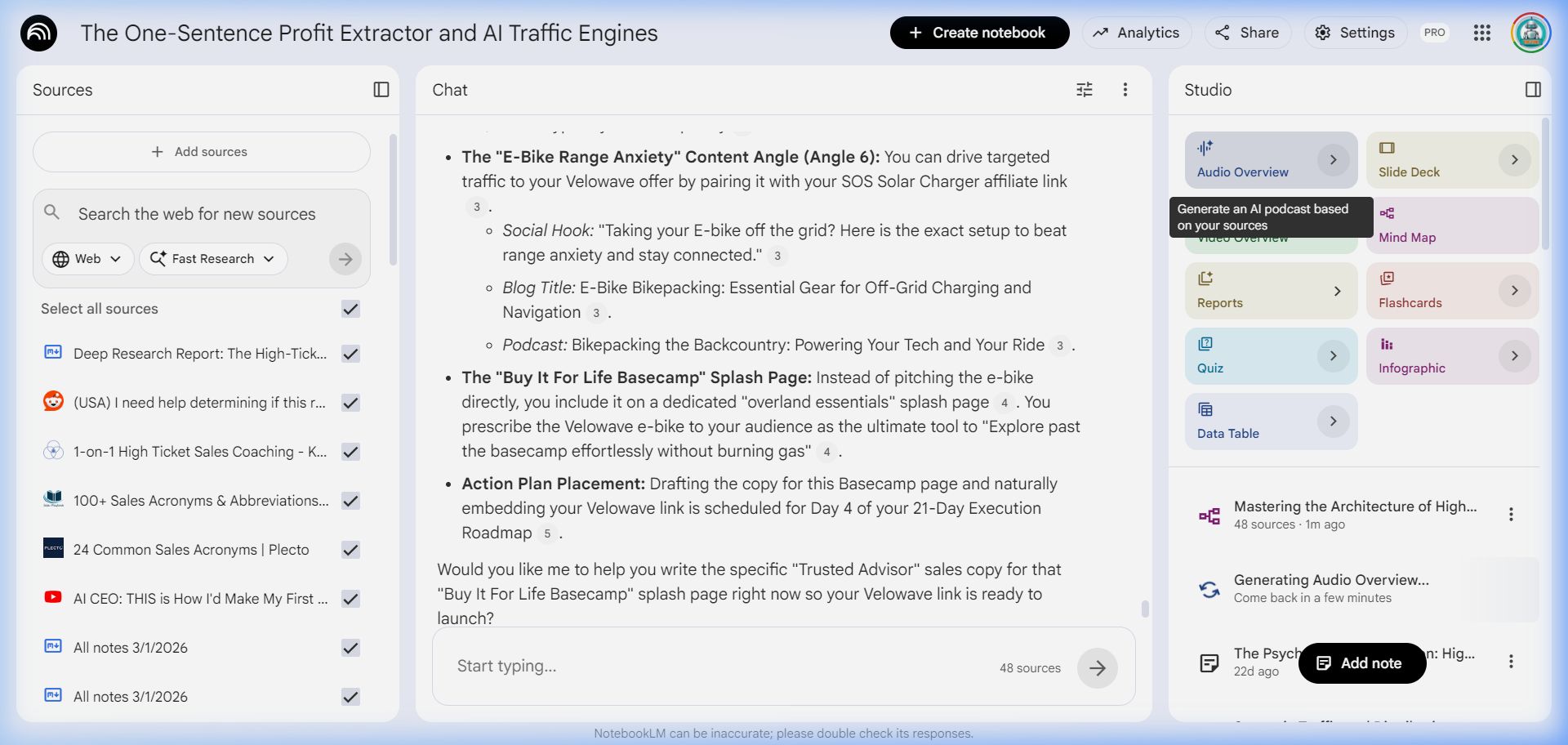Toggle Select all sources checkbox
The width and height of the screenshot is (1568, 745).
click(x=351, y=309)
